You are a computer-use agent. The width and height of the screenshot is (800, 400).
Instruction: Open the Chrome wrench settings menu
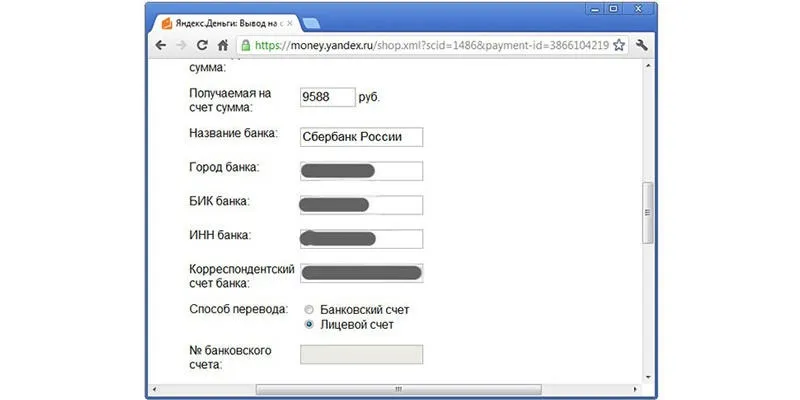point(643,46)
